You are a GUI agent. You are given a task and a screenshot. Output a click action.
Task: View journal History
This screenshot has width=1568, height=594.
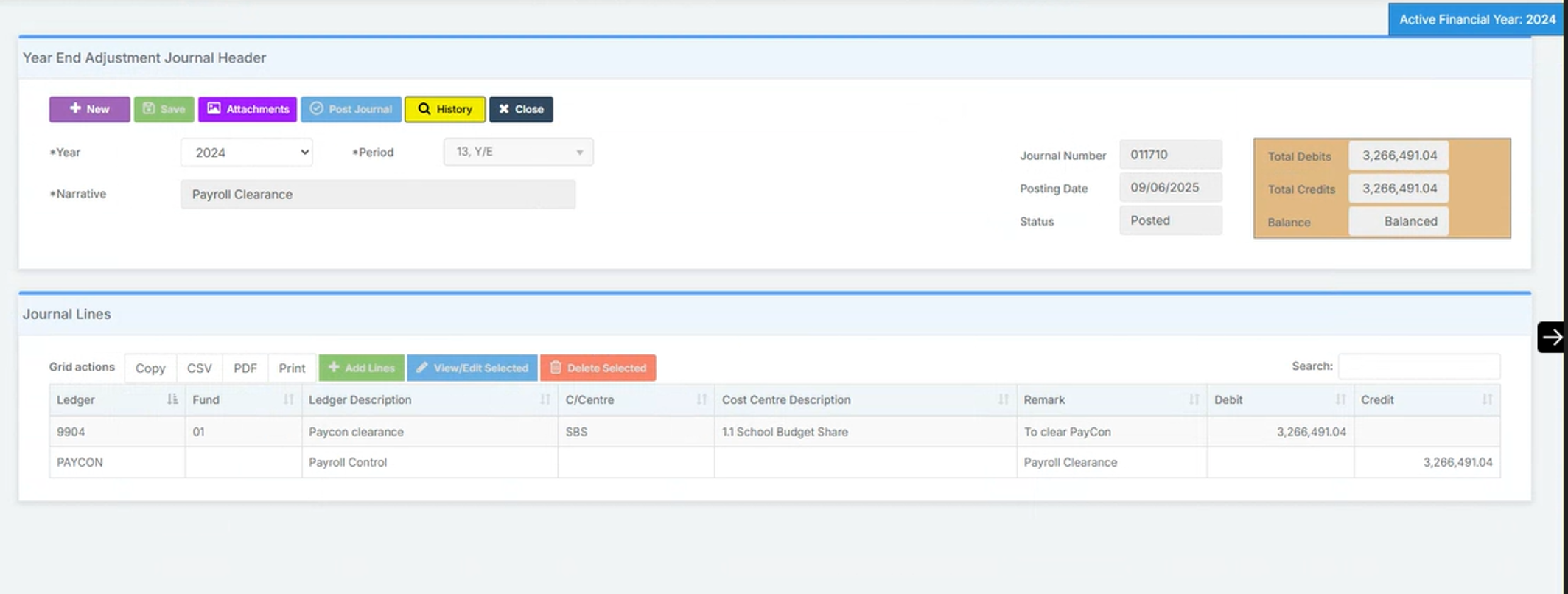click(445, 109)
